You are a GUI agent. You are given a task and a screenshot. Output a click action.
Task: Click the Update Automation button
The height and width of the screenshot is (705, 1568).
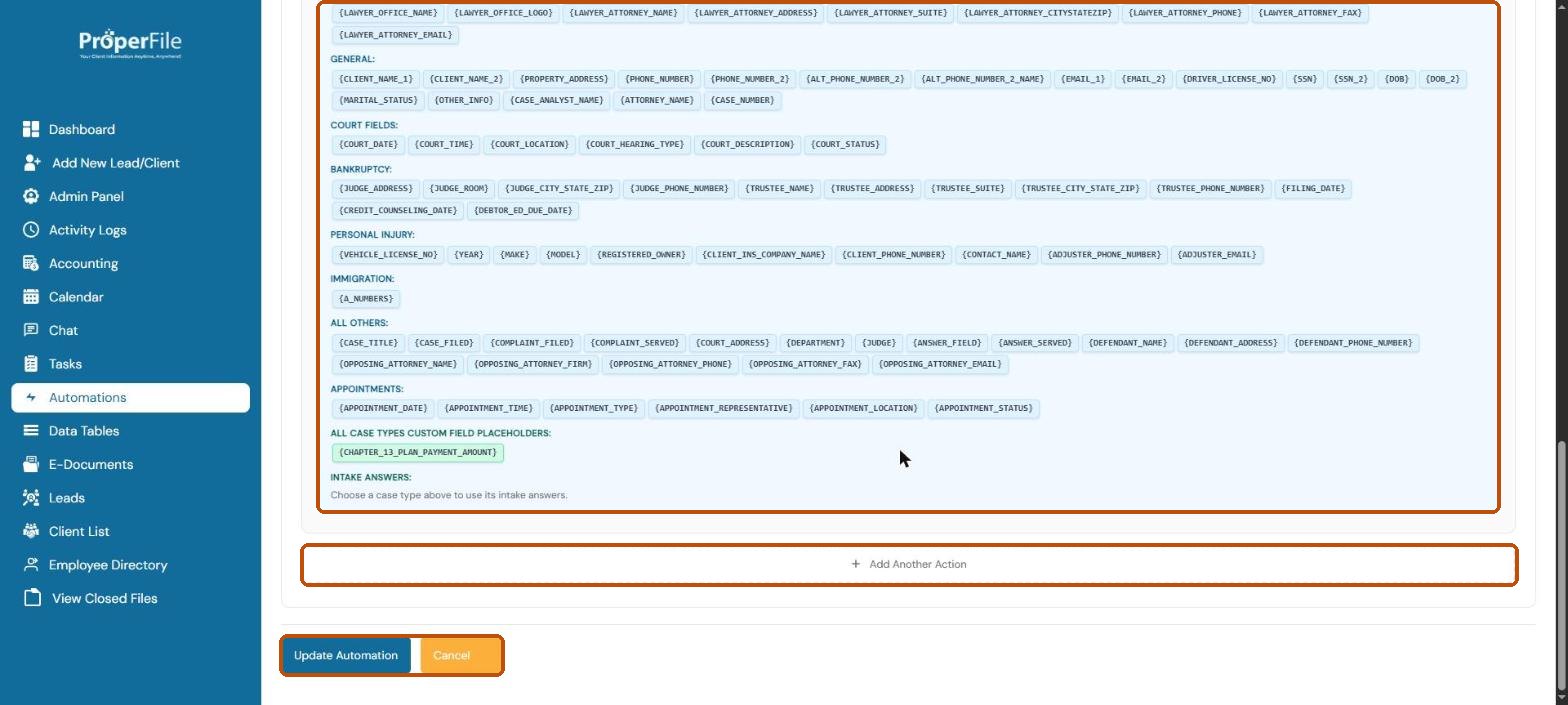[x=346, y=655]
